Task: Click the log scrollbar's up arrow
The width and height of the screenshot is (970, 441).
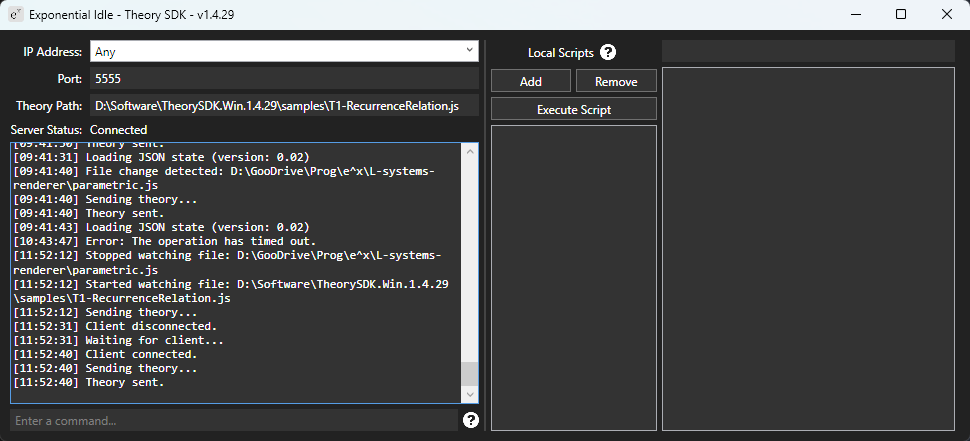Action: pos(469,150)
